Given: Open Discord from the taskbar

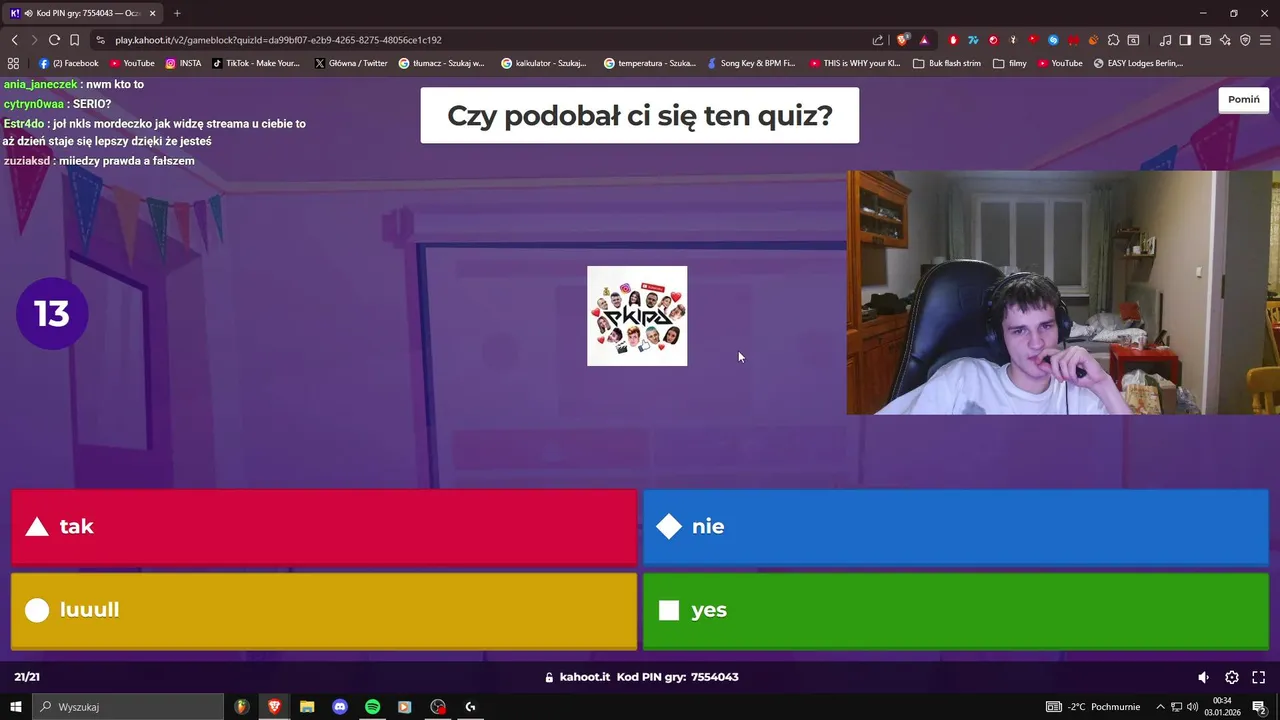Looking at the screenshot, I should 340,707.
